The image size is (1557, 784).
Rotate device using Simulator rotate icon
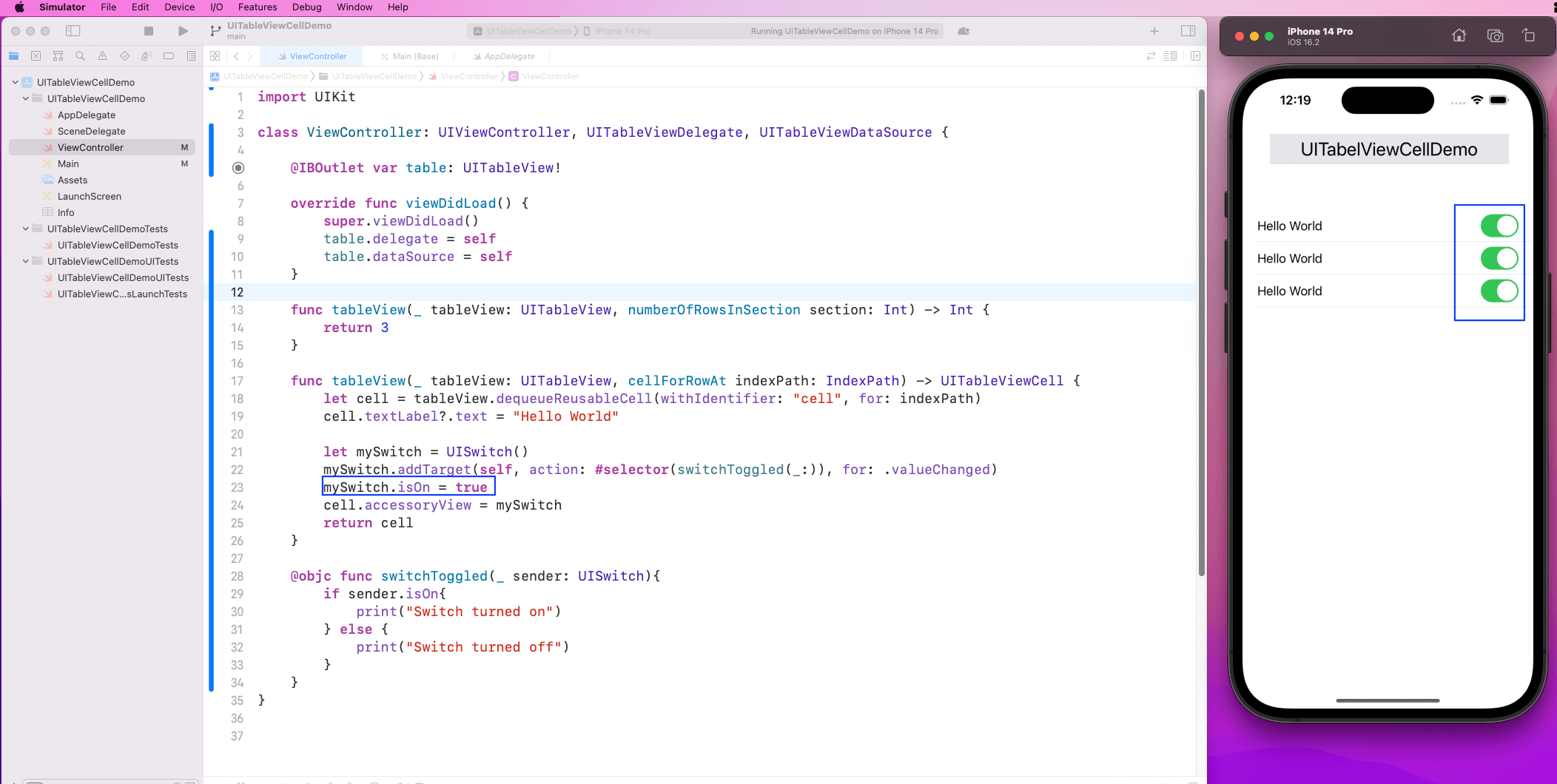point(1528,36)
